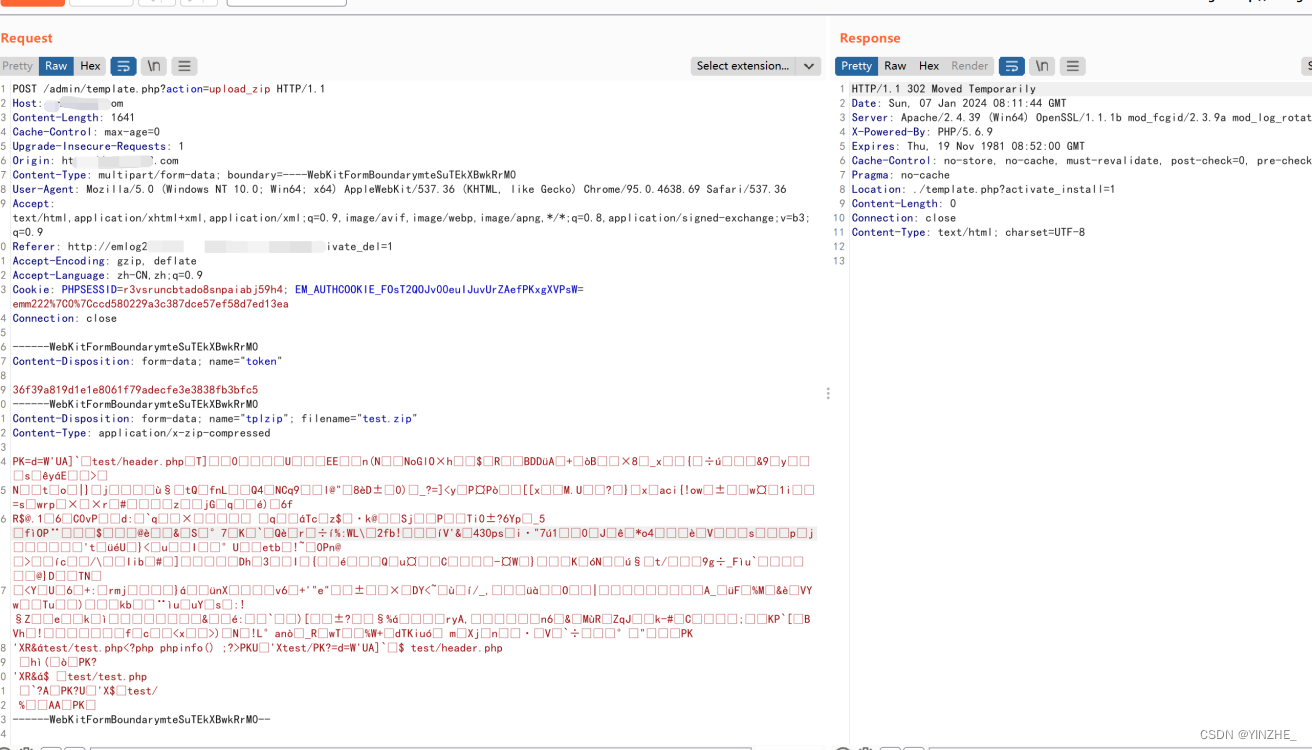1312x750 pixels.
Task: Switch Request view to Pretty tab
Action: (x=17, y=66)
